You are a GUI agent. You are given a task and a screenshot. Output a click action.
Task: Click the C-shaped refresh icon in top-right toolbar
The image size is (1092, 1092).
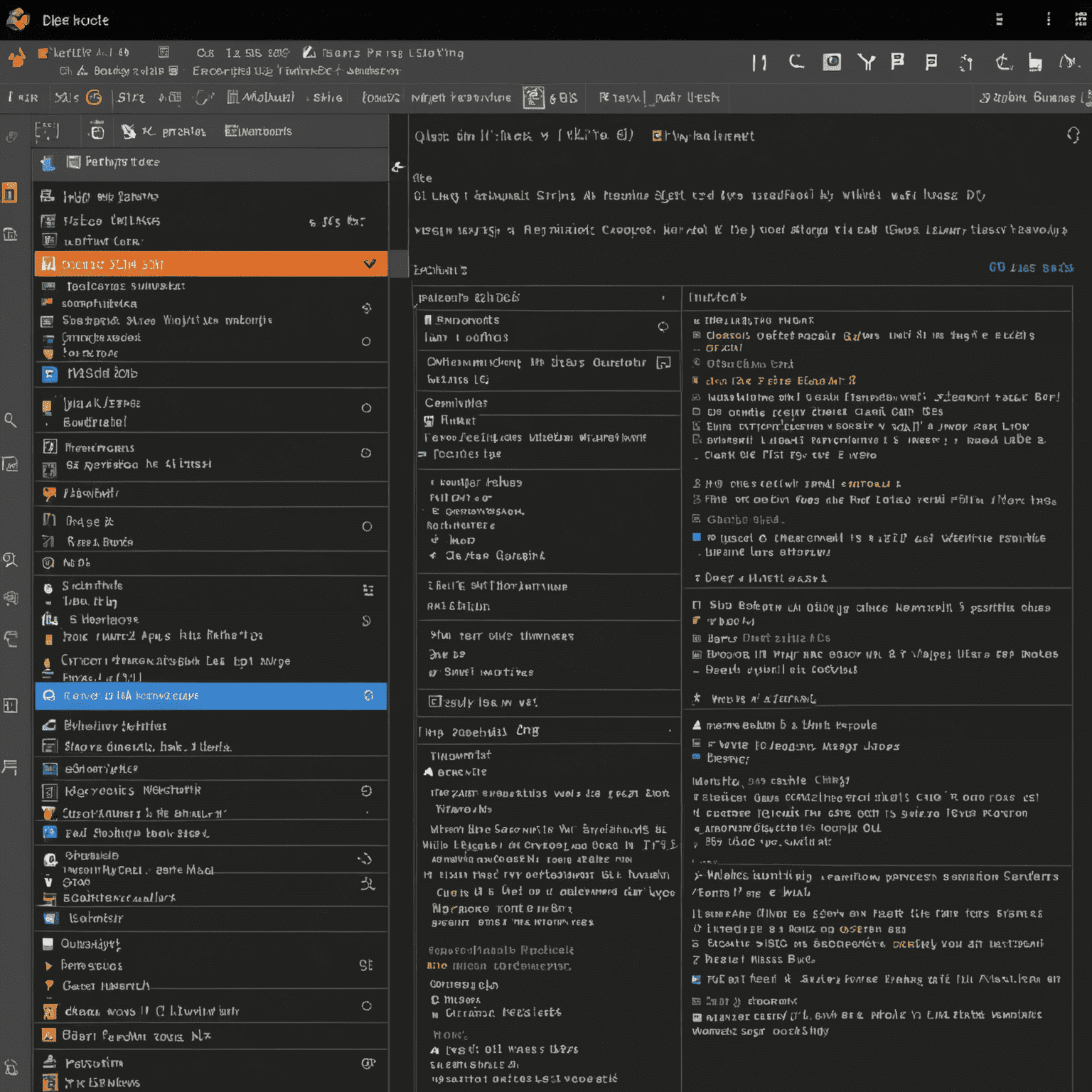(x=796, y=62)
